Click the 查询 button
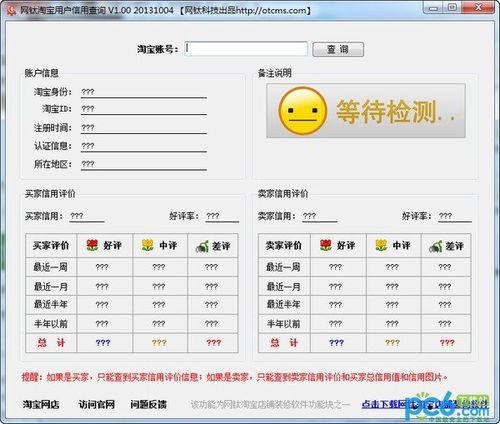Image resolution: width=500 pixels, height=424 pixels. point(338,49)
